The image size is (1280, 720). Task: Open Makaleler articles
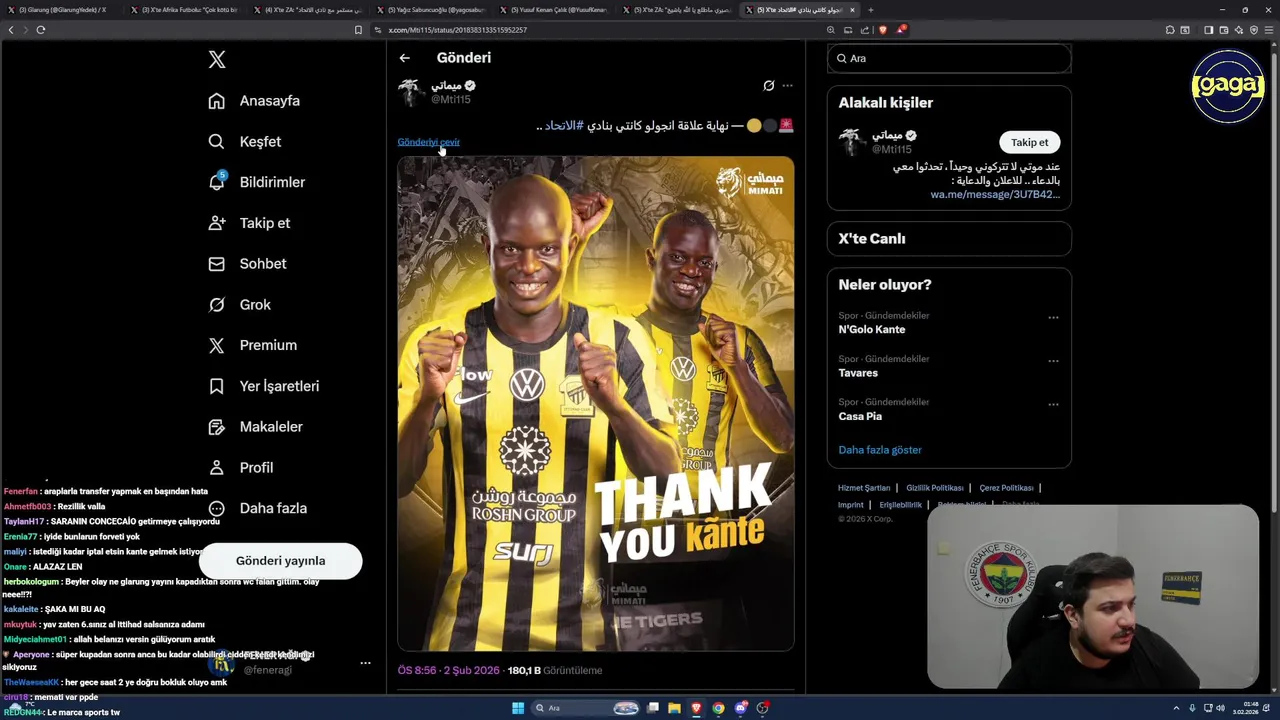[255, 427]
